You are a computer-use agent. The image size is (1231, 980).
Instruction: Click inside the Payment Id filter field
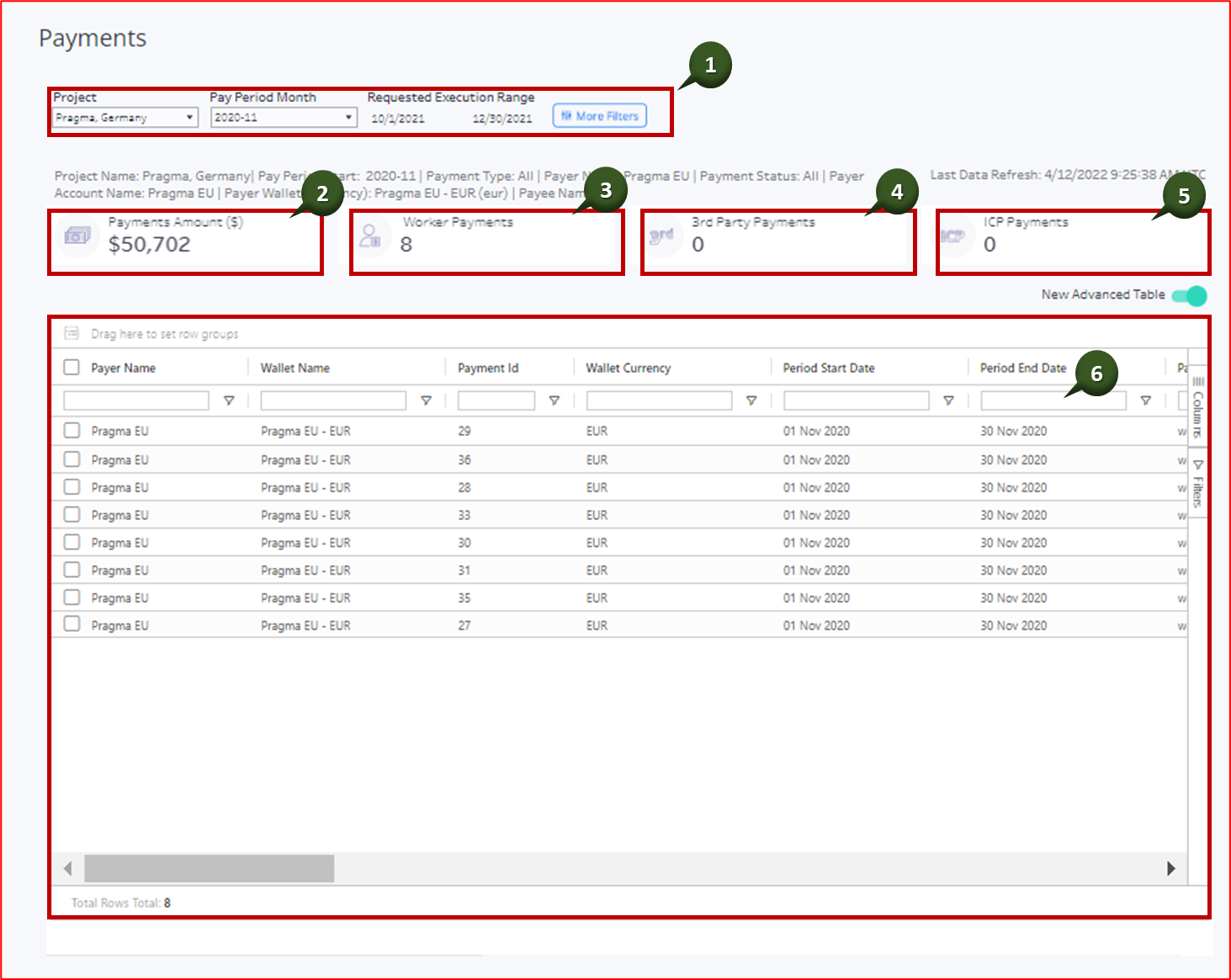click(496, 401)
